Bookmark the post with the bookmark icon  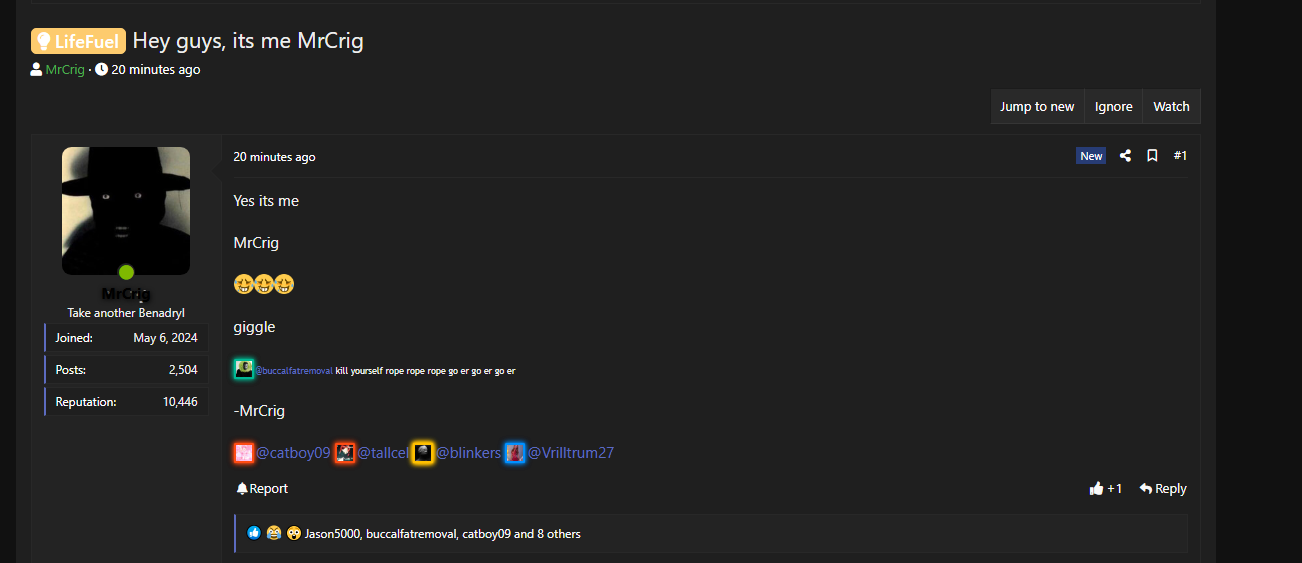(1152, 156)
